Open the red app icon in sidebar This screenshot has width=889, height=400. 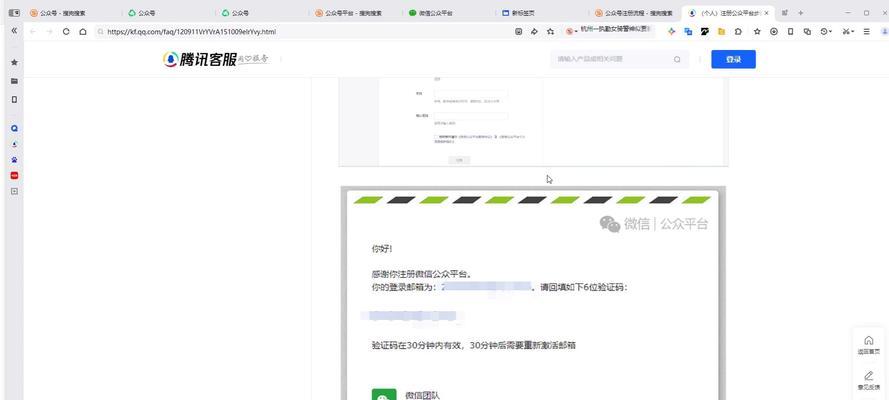click(14, 176)
